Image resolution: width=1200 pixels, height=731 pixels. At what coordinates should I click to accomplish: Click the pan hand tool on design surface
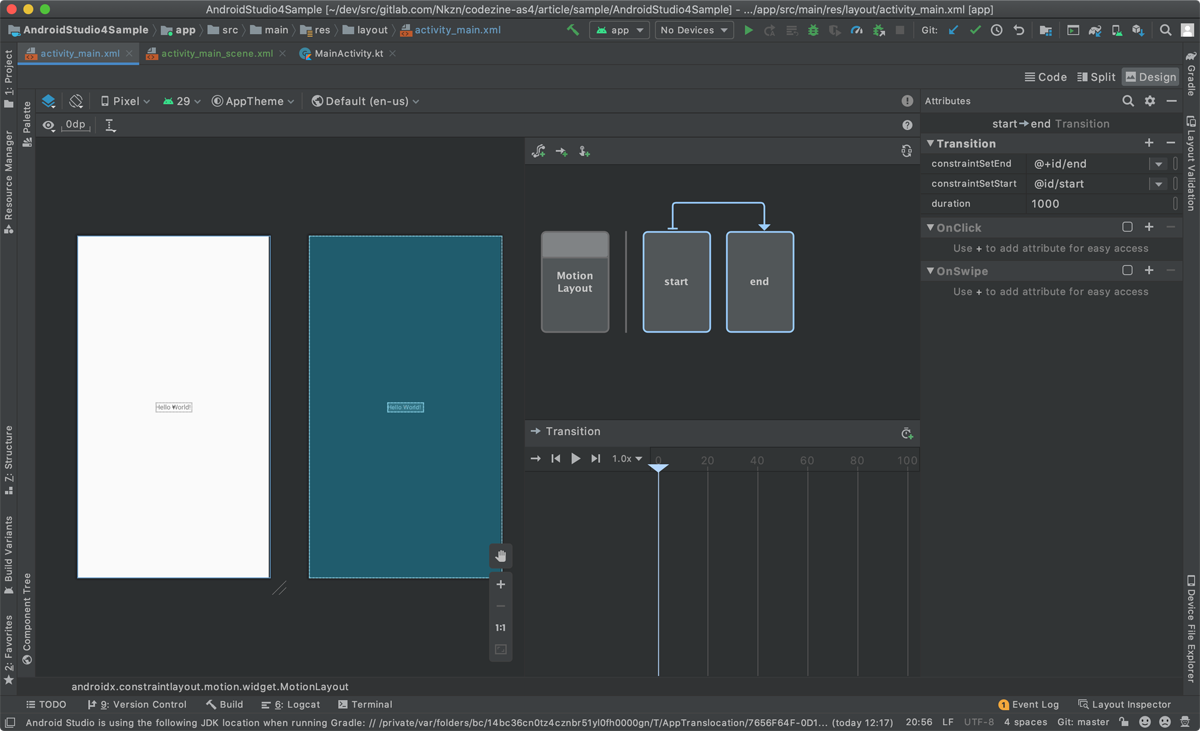pos(501,556)
